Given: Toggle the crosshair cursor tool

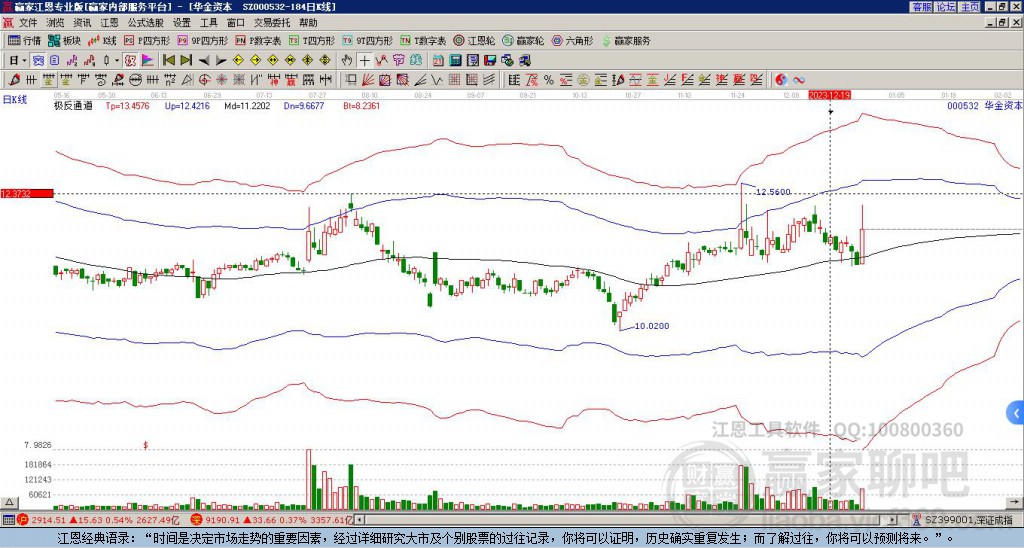Looking at the screenshot, I should point(364,61).
